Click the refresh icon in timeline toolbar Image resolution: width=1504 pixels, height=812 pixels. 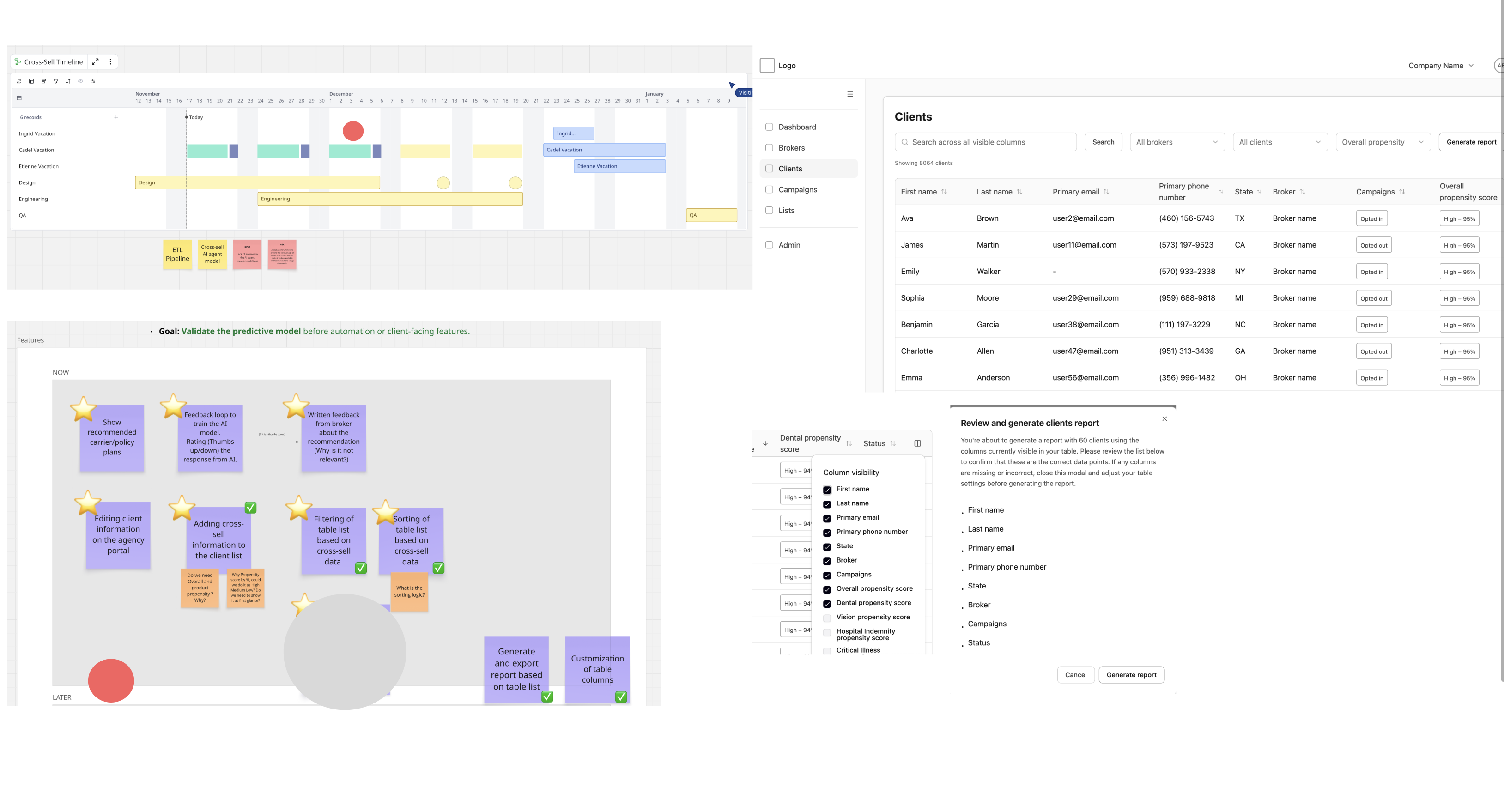click(19, 81)
